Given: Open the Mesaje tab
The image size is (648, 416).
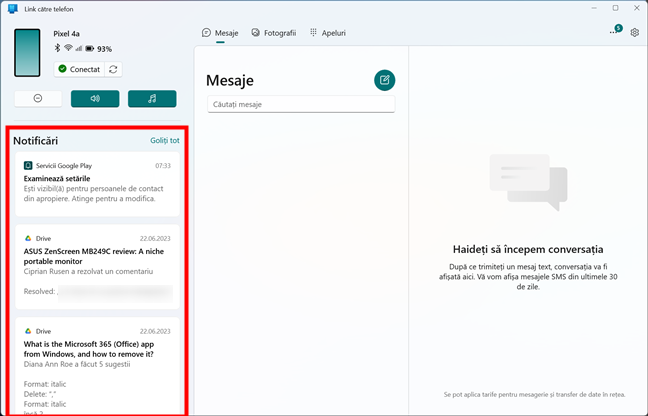Looking at the screenshot, I should pos(220,33).
